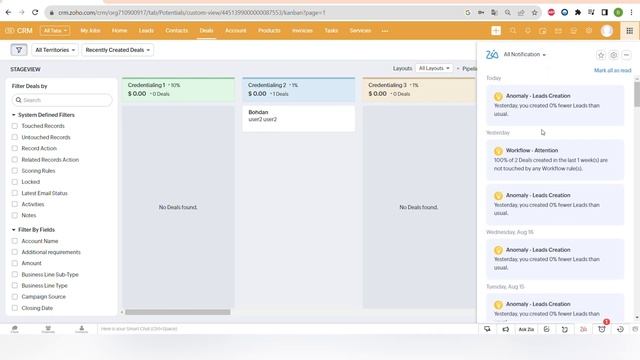Open the apps grid launcher icon
The width and height of the screenshot is (640, 360).
(x=629, y=31)
